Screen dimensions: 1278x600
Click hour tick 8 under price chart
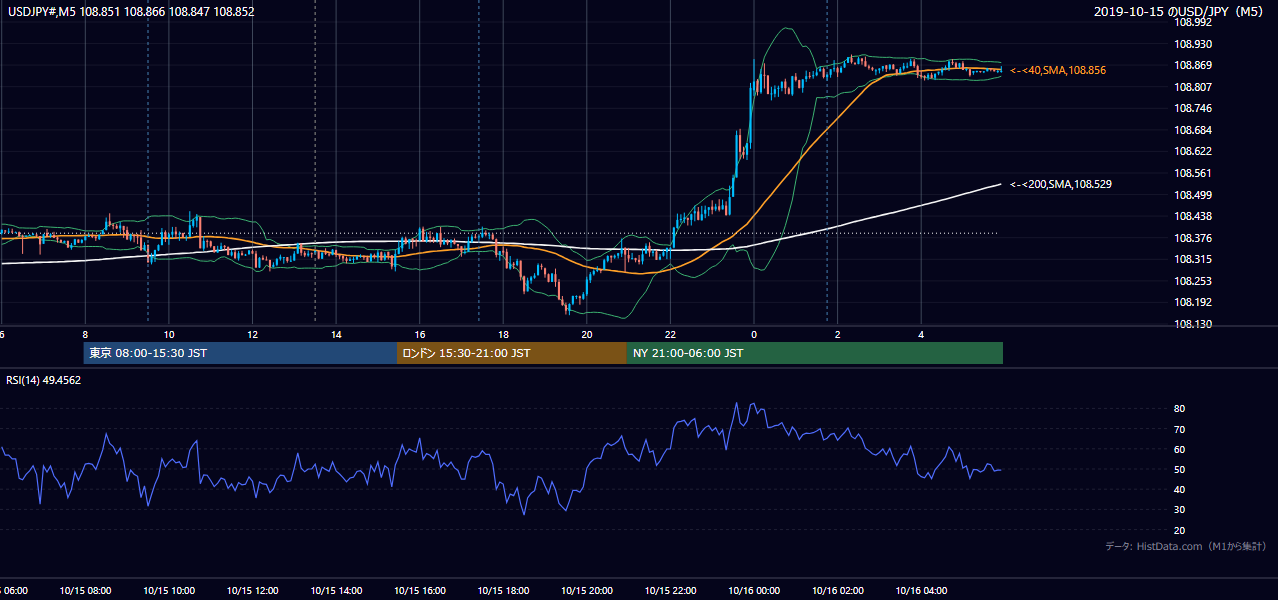coord(85,335)
